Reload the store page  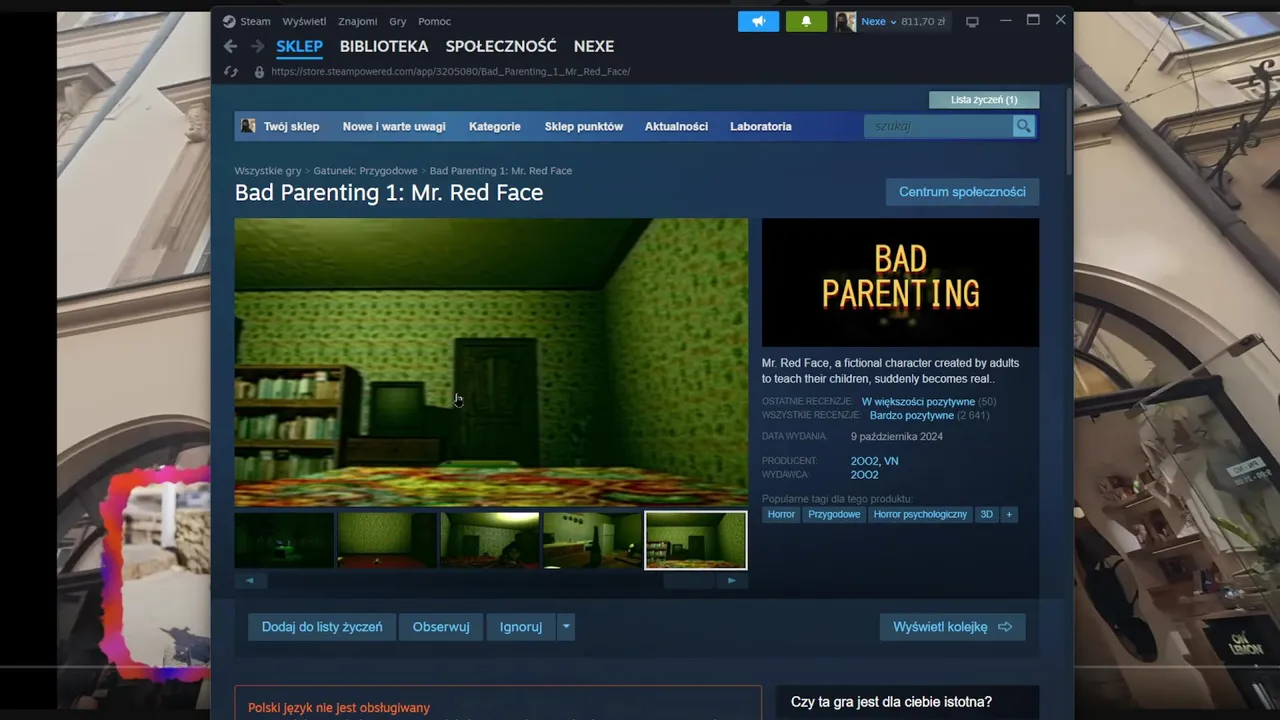pyautogui.click(x=231, y=72)
